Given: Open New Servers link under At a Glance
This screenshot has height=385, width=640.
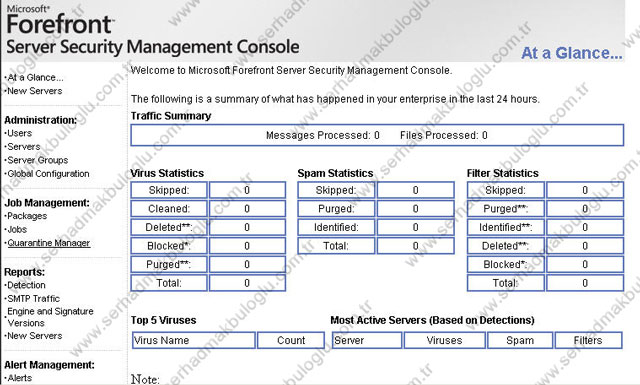Looking at the screenshot, I should pos(35,91).
